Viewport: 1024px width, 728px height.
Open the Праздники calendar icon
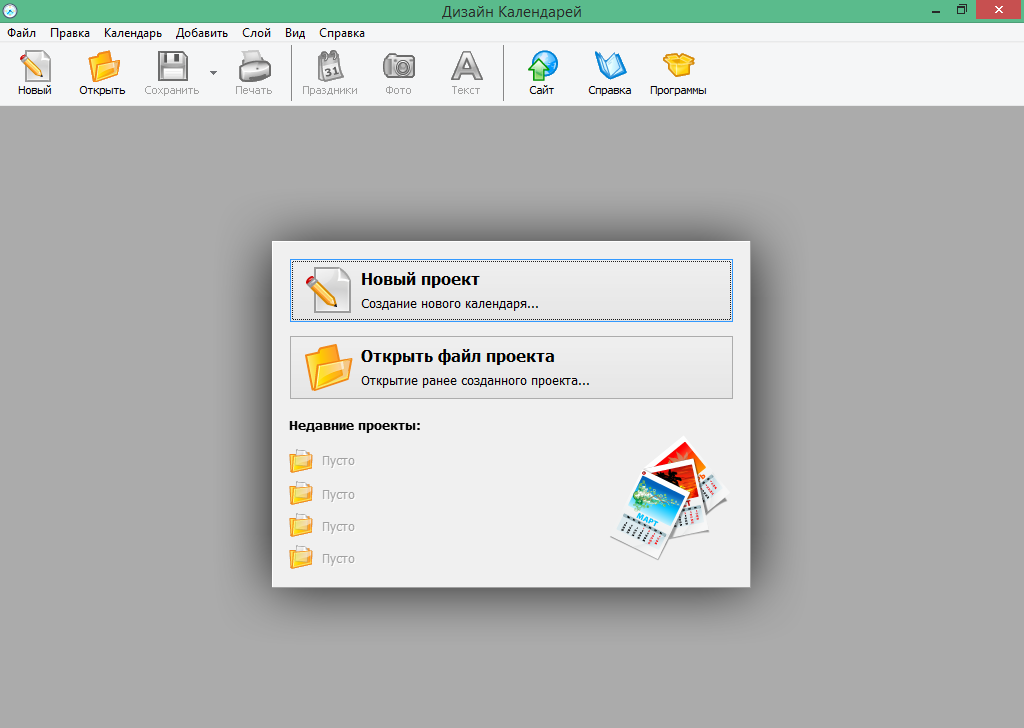[x=329, y=67]
